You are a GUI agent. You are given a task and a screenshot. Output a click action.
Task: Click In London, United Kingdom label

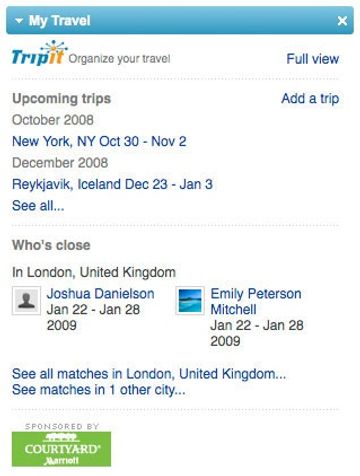tap(94, 272)
